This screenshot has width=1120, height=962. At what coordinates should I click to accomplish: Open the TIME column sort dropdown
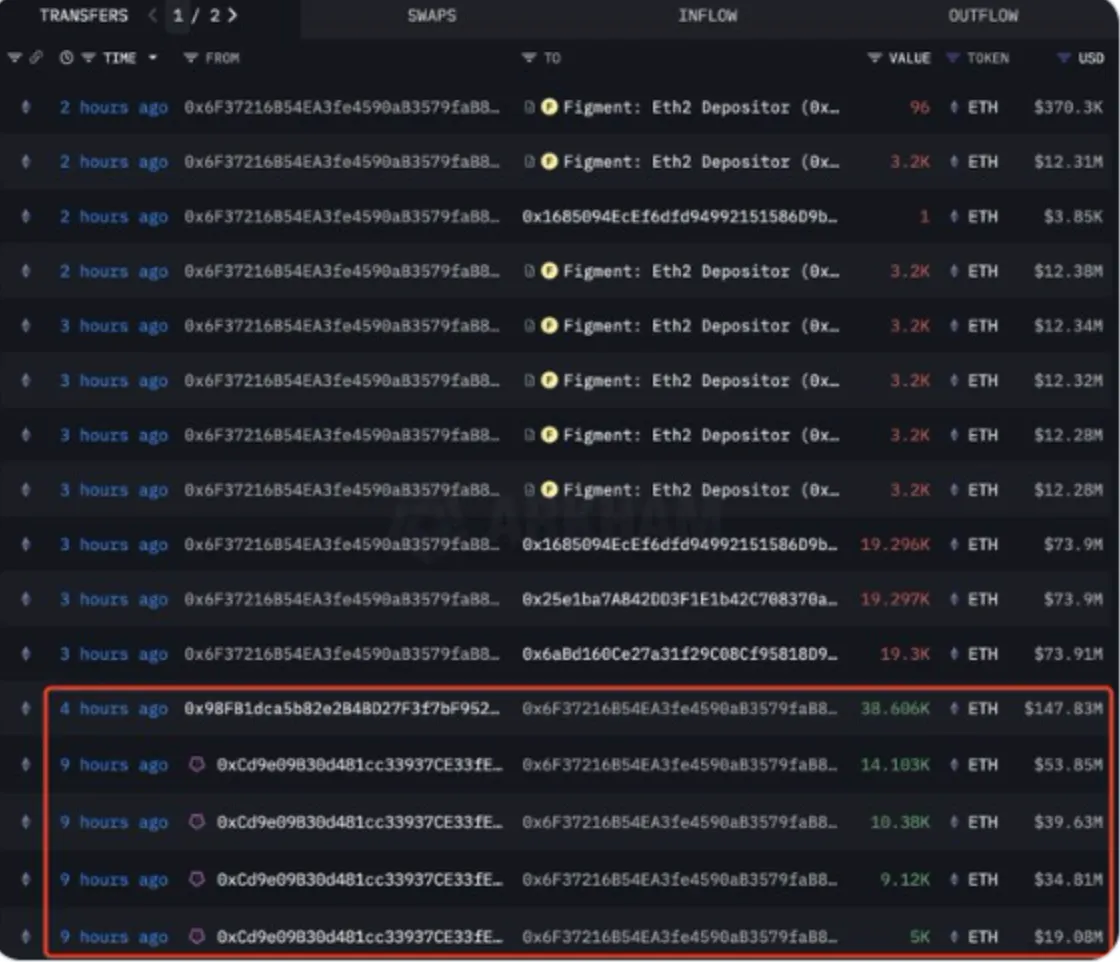[151, 58]
